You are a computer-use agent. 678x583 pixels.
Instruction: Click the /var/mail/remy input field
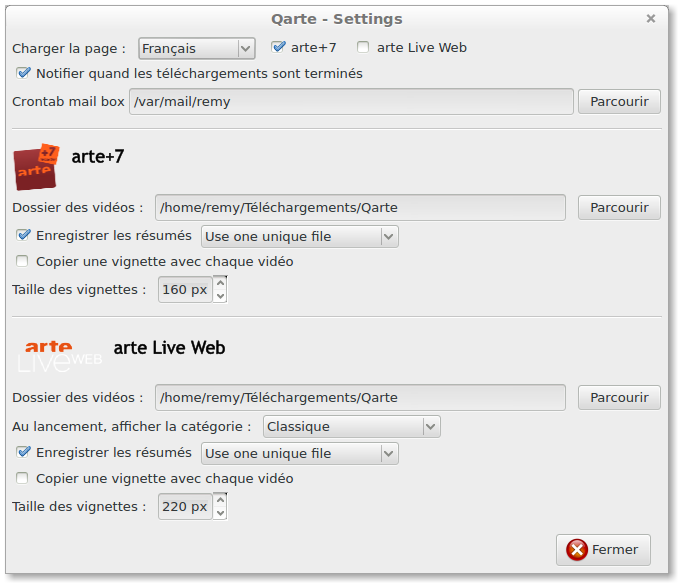point(351,102)
